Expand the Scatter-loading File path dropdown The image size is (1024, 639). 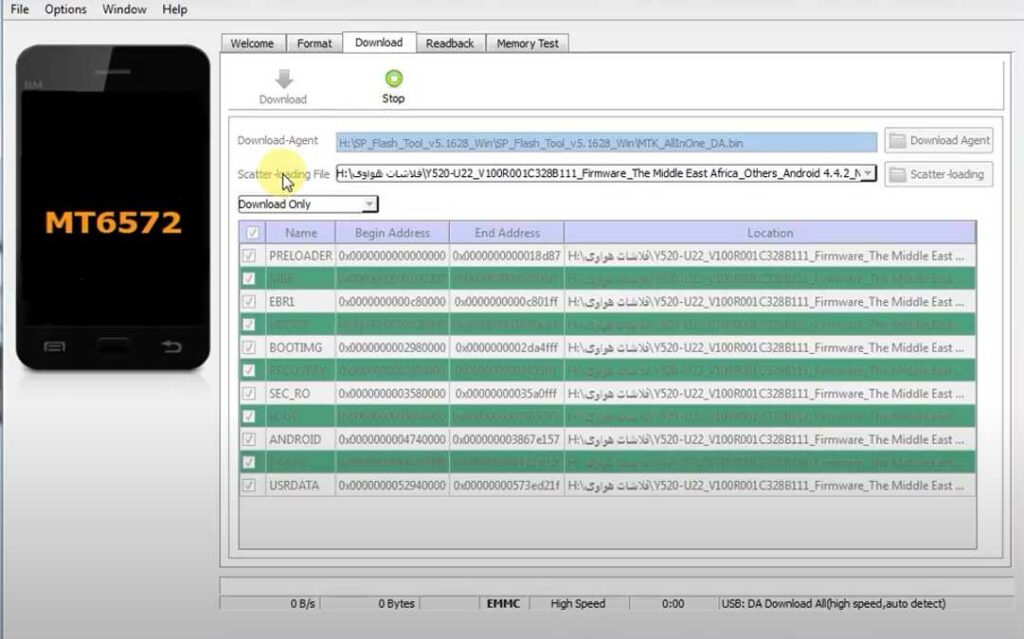point(867,173)
